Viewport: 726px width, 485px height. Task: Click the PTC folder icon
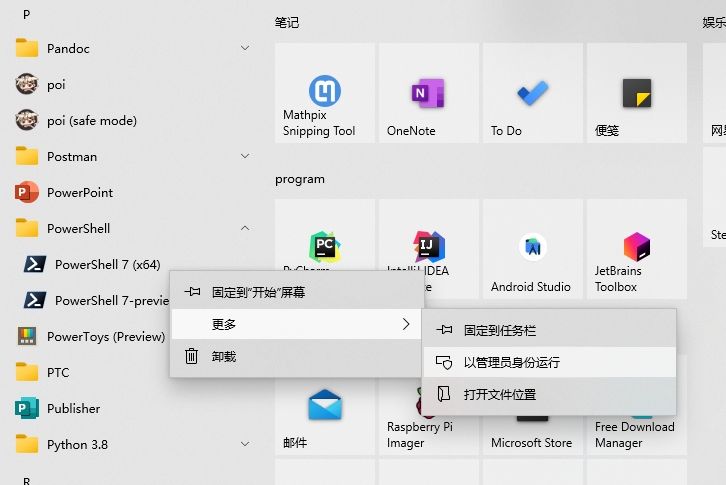(27, 372)
